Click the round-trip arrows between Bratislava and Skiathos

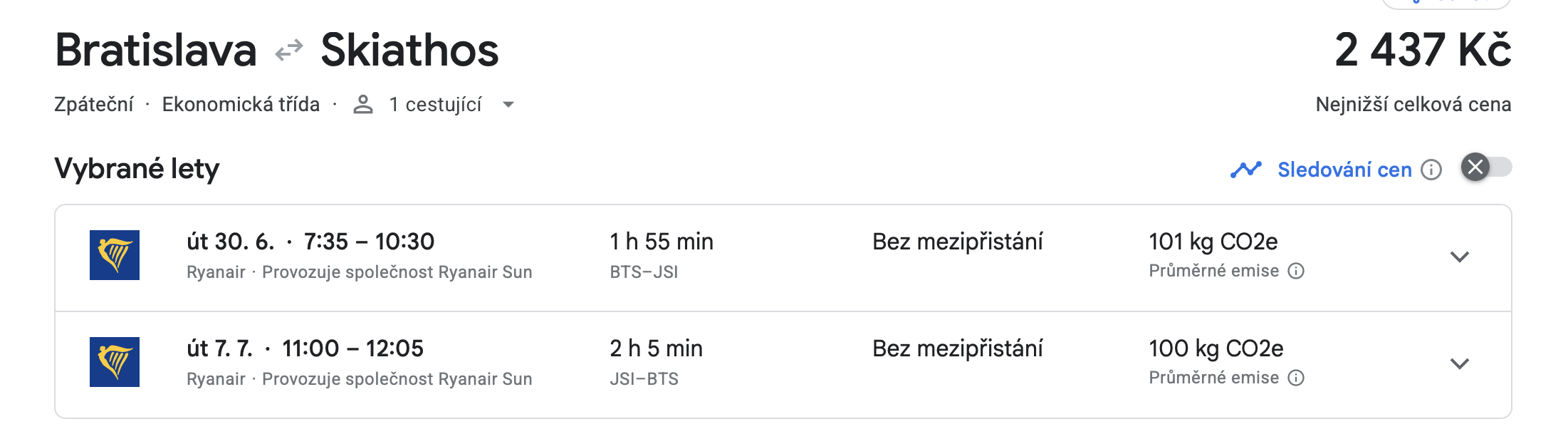(289, 51)
